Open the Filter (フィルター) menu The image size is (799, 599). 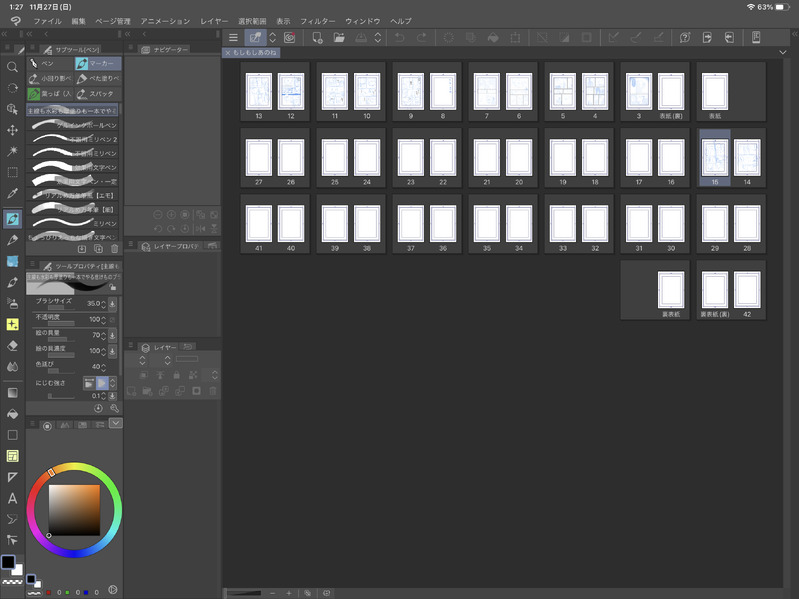pos(317,21)
